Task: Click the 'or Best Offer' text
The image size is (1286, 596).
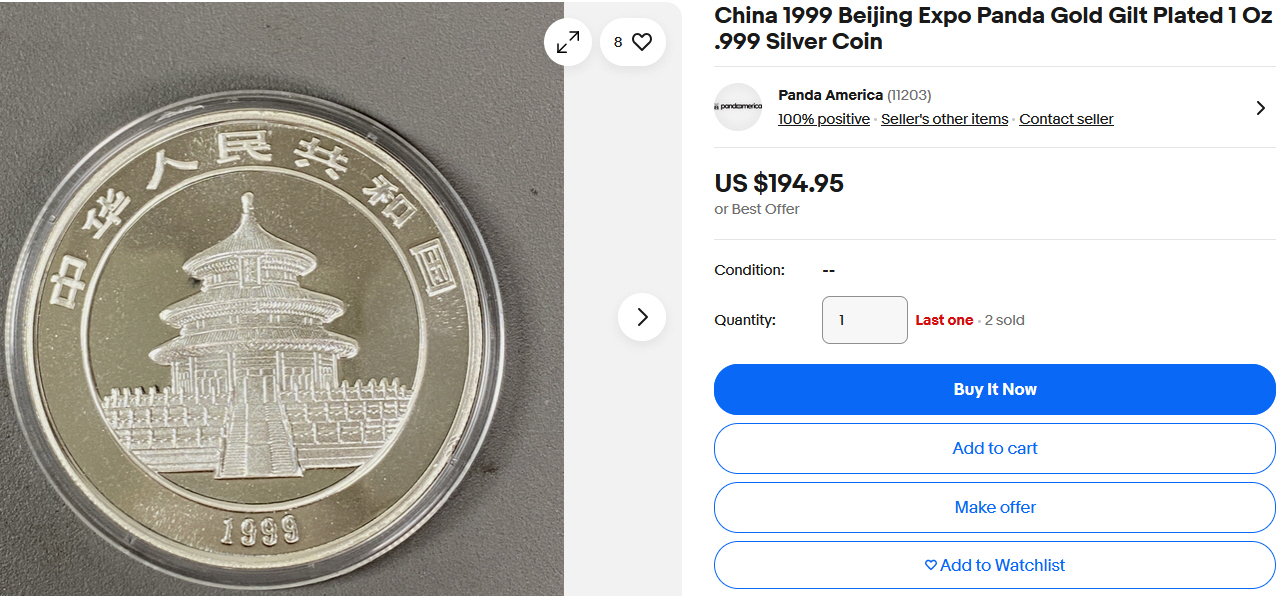Action: click(x=757, y=209)
